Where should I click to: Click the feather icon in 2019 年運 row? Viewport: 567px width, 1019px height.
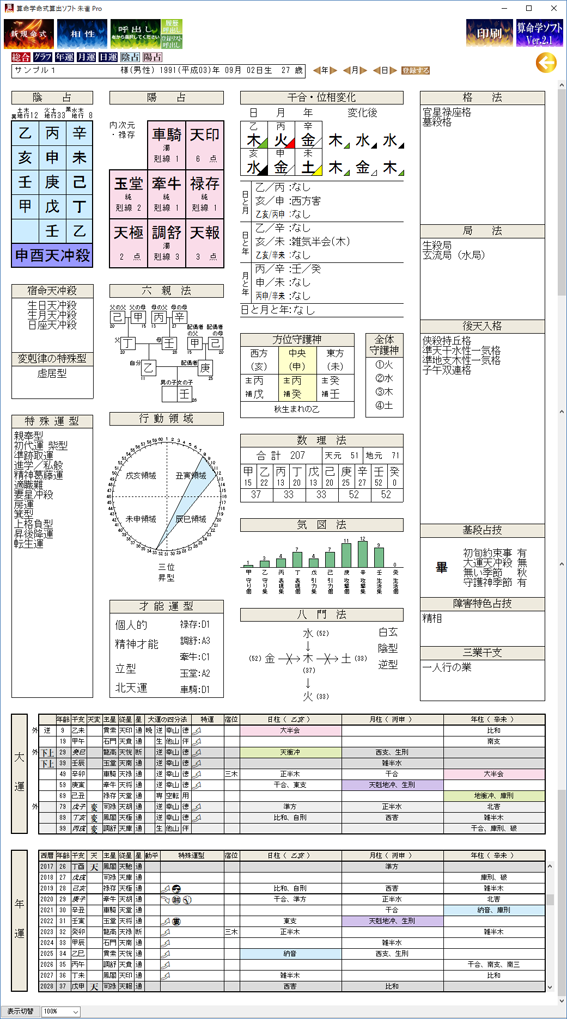click(x=166, y=888)
